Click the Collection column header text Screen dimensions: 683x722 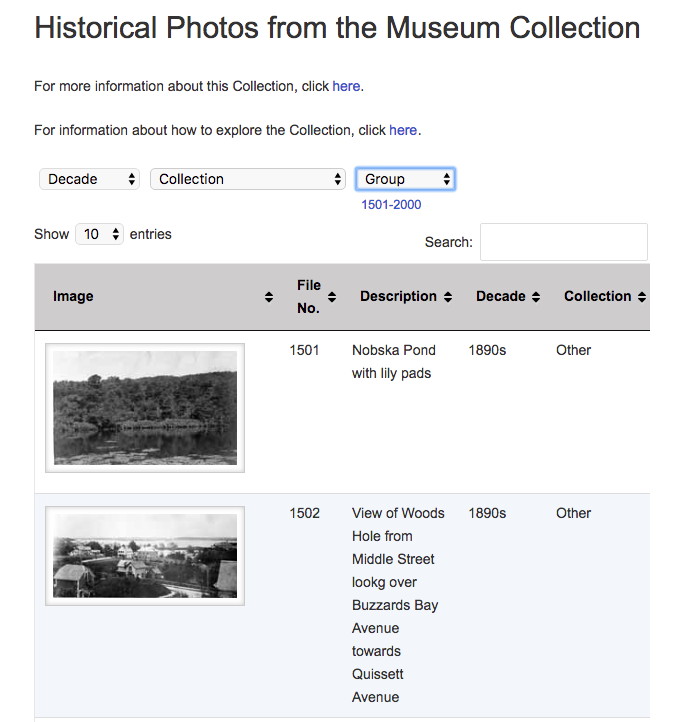[x=597, y=297]
